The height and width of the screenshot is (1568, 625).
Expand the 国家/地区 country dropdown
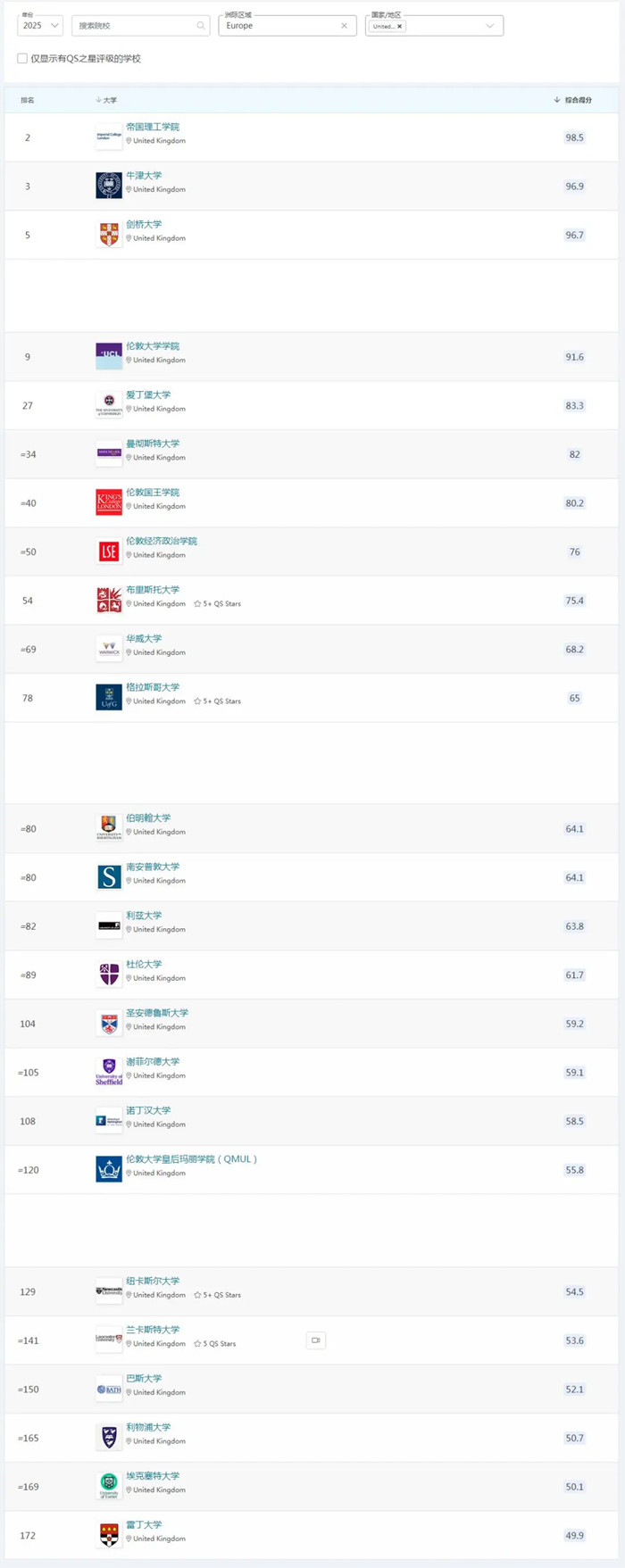coord(489,26)
